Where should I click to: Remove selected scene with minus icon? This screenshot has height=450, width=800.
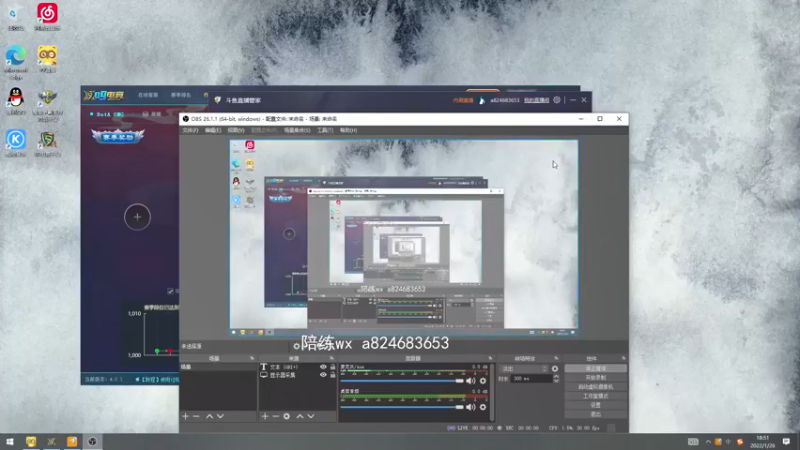coord(196,416)
